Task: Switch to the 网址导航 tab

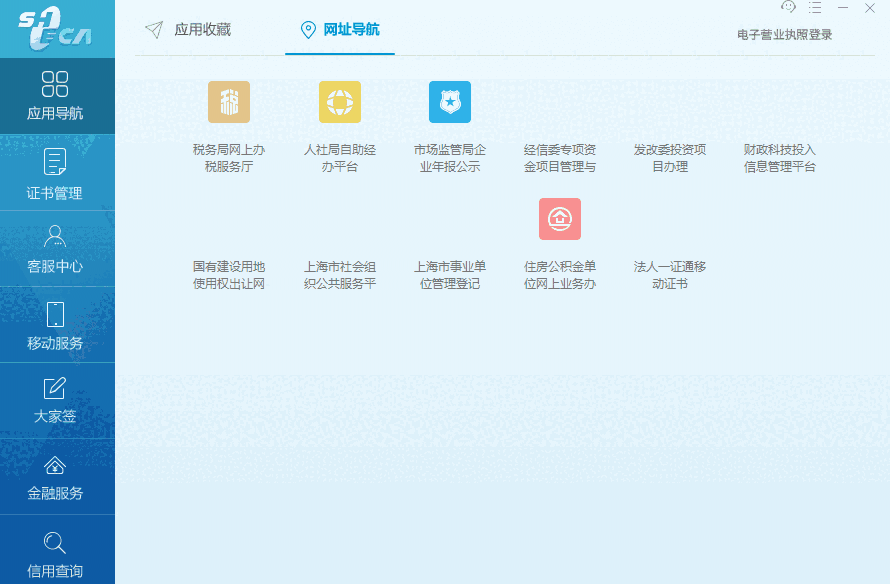Action: click(x=340, y=30)
